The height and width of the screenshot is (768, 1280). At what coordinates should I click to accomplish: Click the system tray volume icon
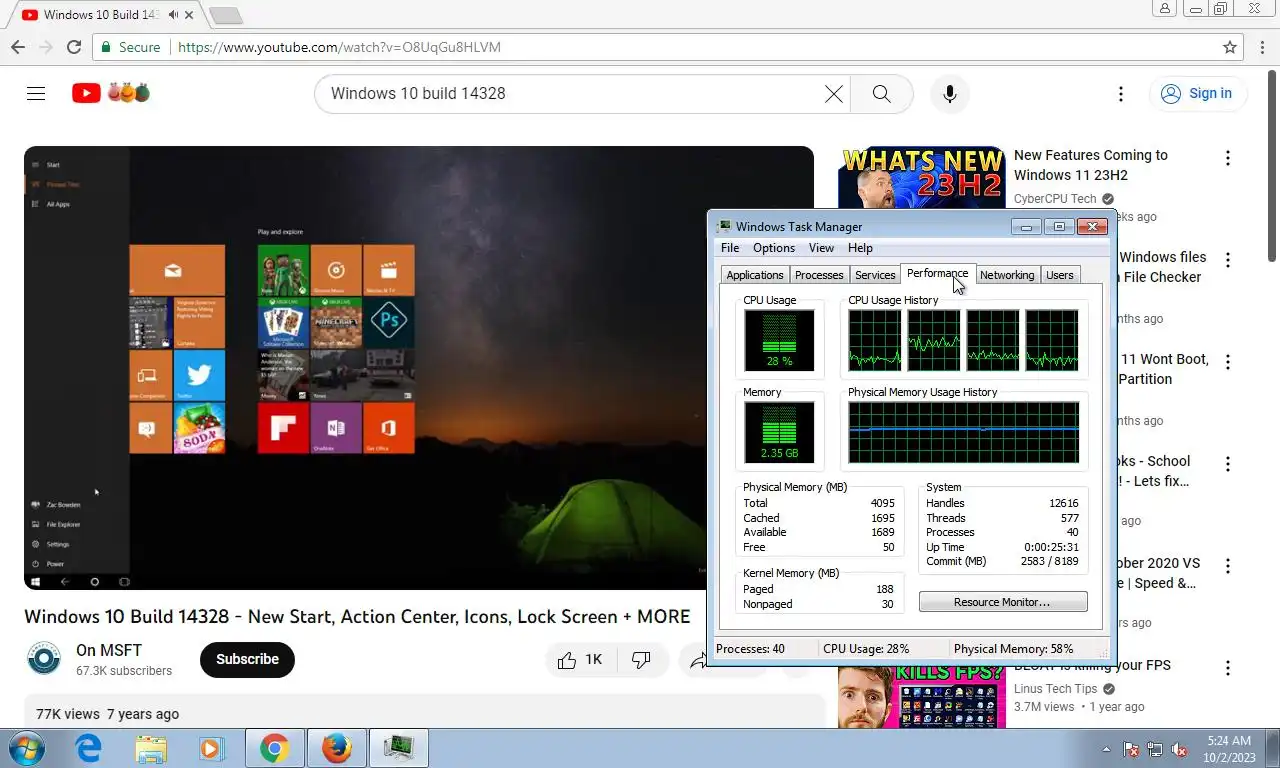click(1180, 749)
